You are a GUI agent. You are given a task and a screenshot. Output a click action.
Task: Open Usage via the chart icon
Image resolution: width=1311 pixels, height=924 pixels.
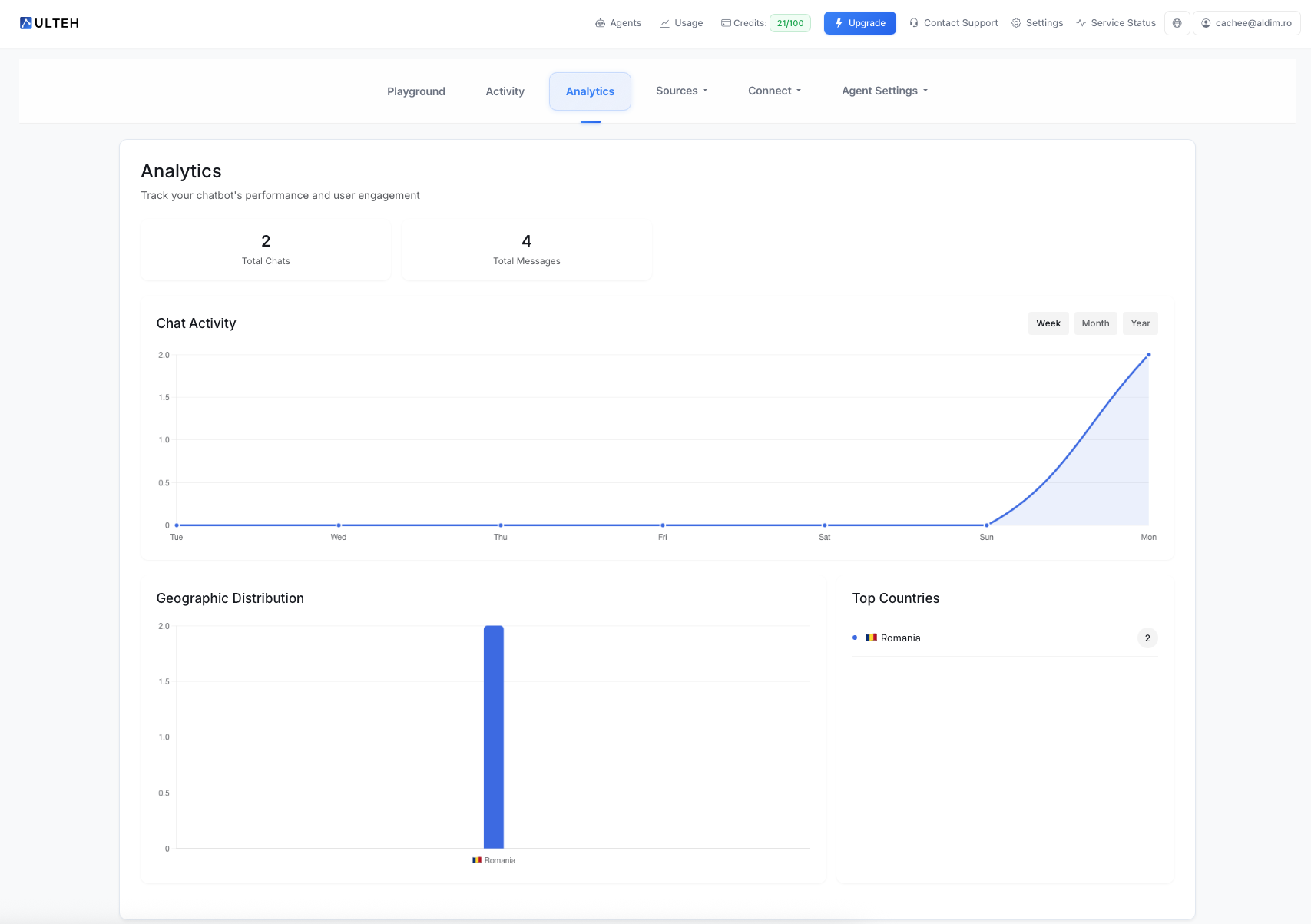coord(664,23)
